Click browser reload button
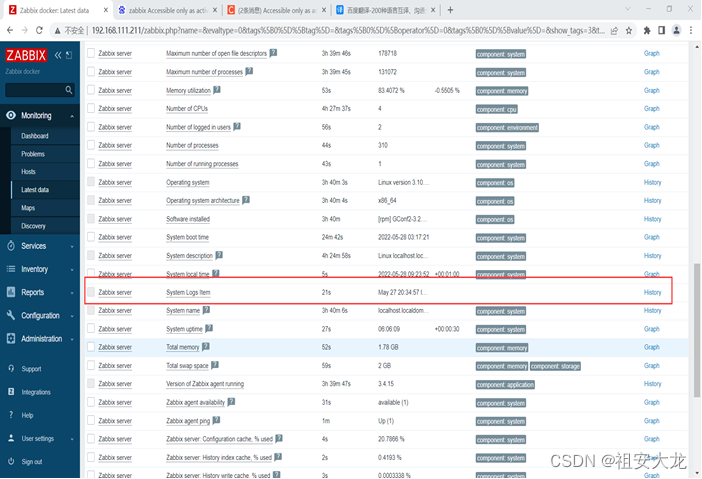Viewport: 702px width, 479px height. [39, 30]
